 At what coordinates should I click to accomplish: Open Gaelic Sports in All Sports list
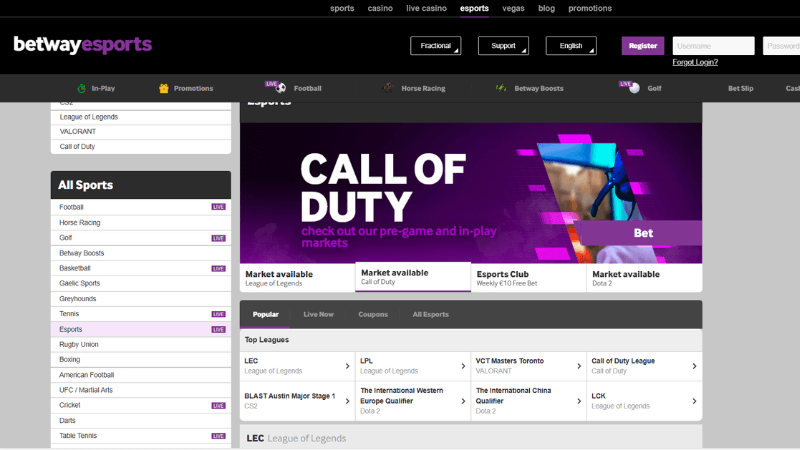click(141, 284)
